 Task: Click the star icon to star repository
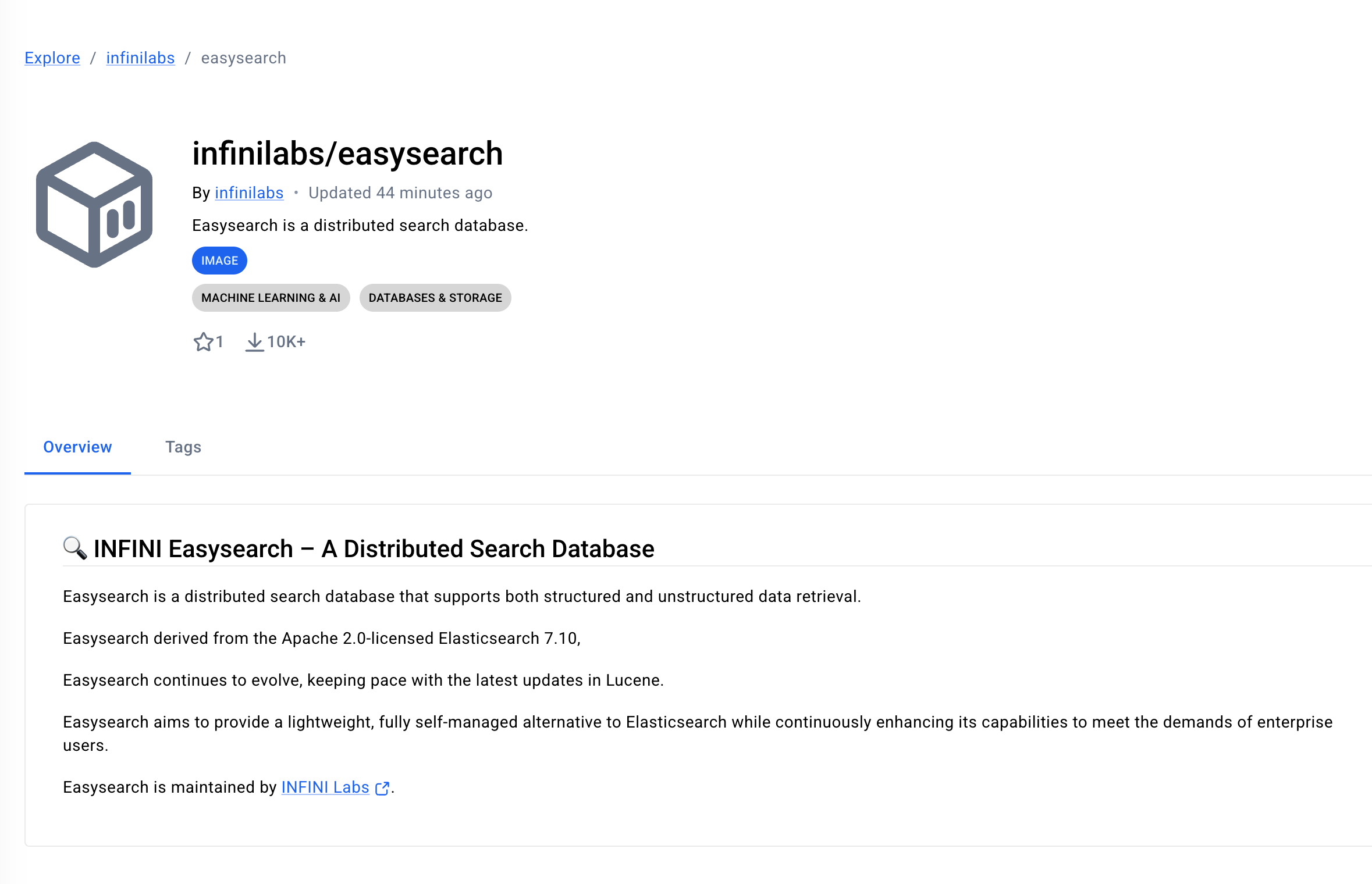203,342
